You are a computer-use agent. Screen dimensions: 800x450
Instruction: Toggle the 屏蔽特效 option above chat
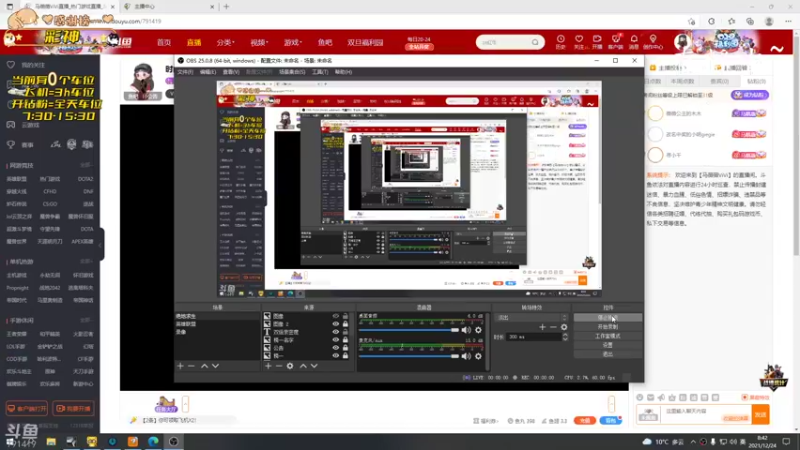click(x=756, y=397)
